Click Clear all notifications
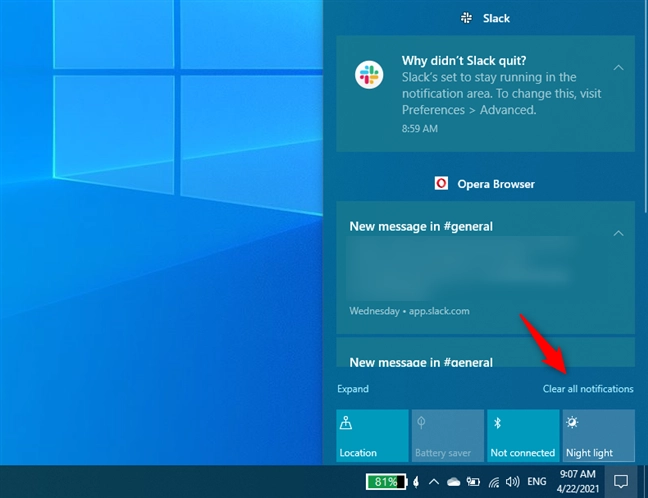The width and height of the screenshot is (648, 498). point(588,389)
